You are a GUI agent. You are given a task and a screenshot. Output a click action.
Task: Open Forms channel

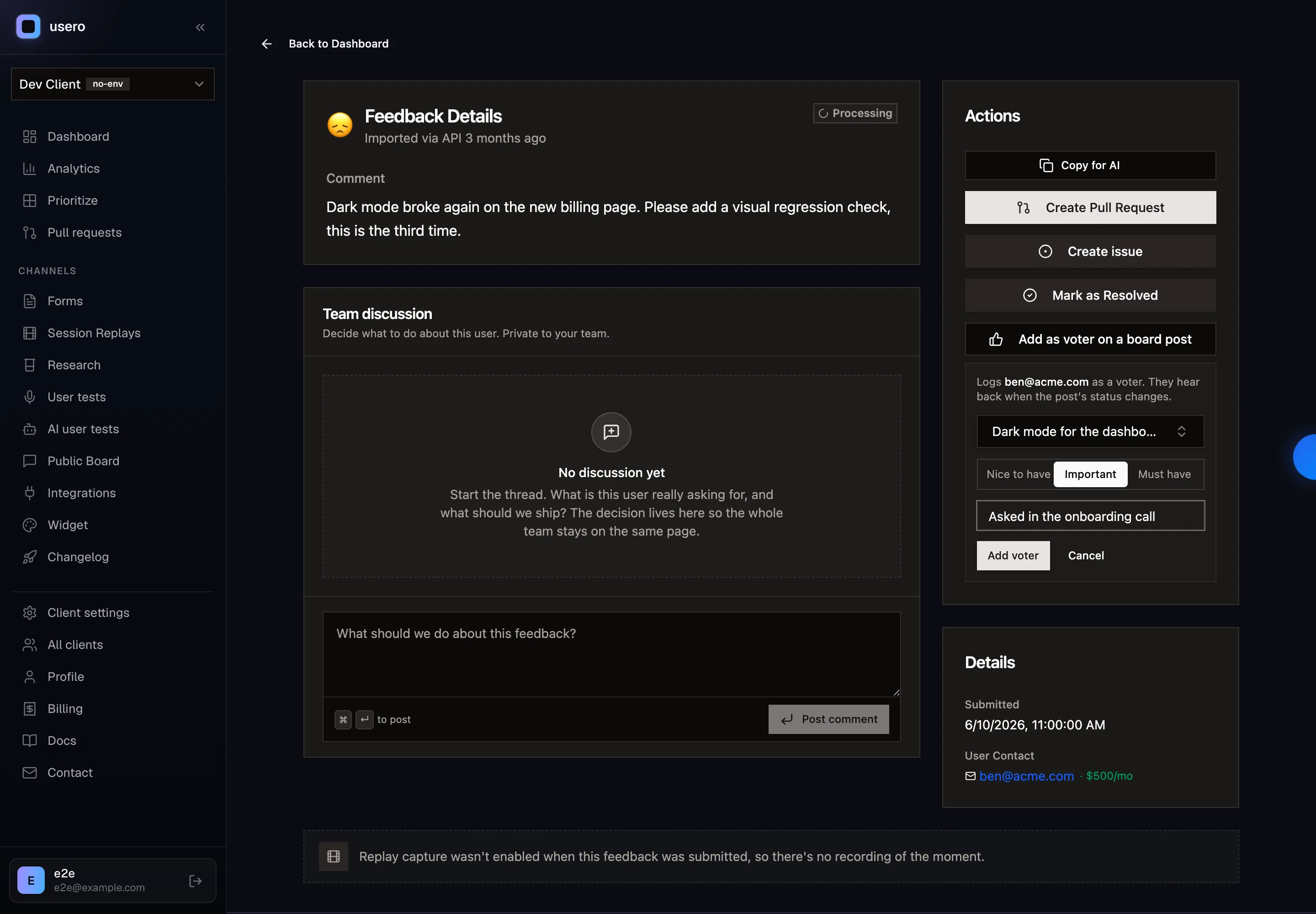(x=113, y=301)
